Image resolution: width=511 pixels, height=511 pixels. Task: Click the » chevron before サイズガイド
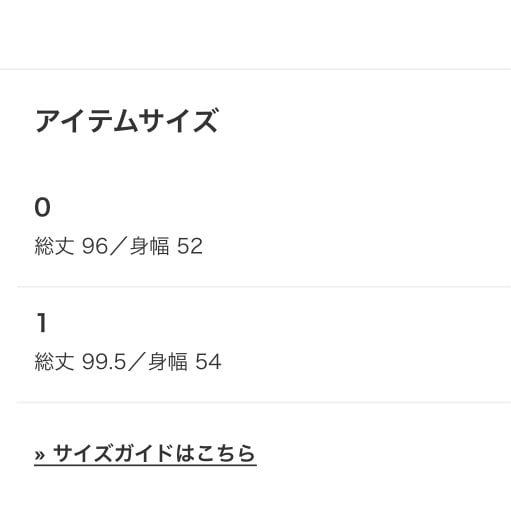(x=40, y=455)
